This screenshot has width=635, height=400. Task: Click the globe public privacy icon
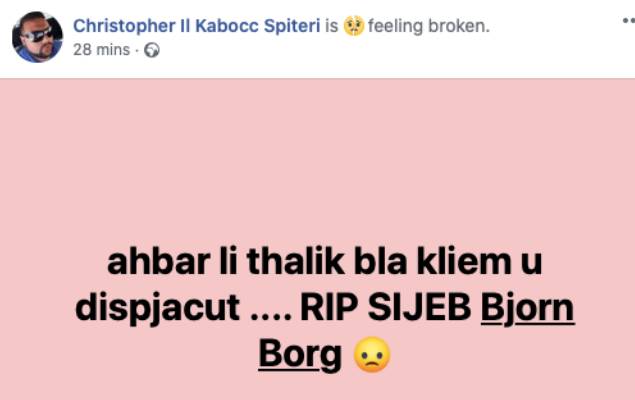[x=152, y=50]
